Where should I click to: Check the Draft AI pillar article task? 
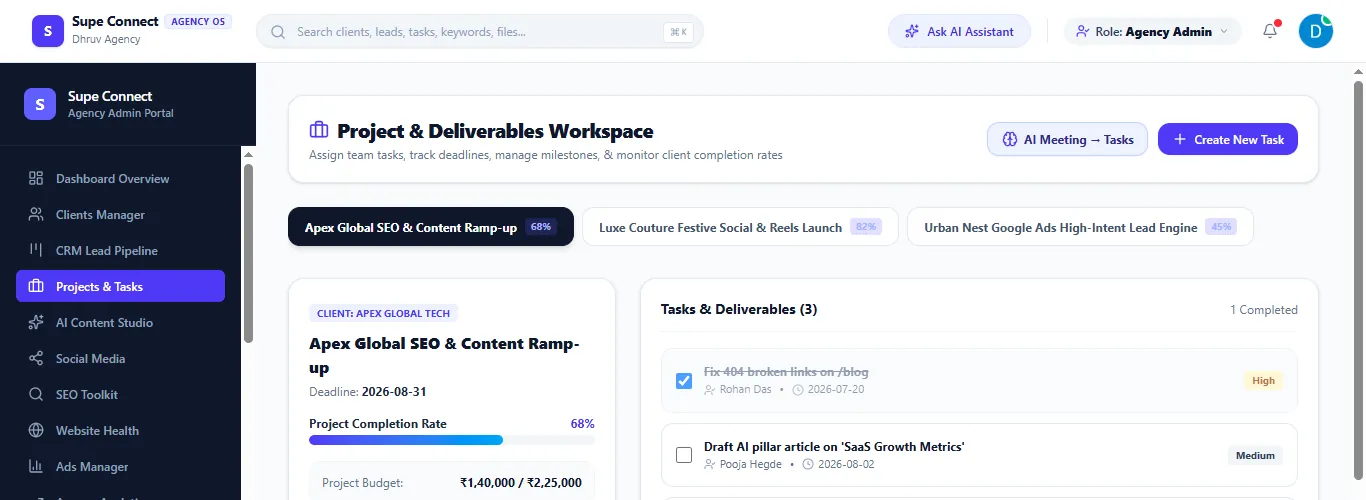click(684, 455)
